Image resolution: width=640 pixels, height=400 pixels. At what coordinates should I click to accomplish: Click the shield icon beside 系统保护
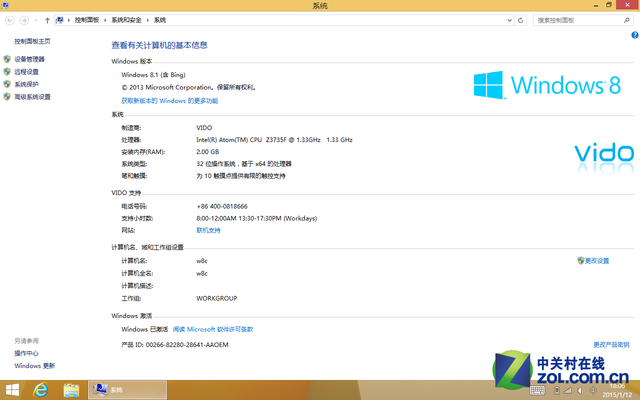click(7, 84)
